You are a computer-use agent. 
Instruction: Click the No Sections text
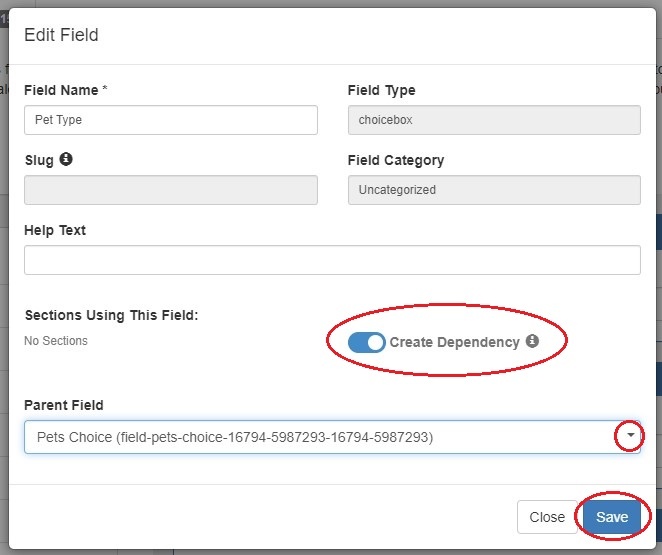point(56,341)
